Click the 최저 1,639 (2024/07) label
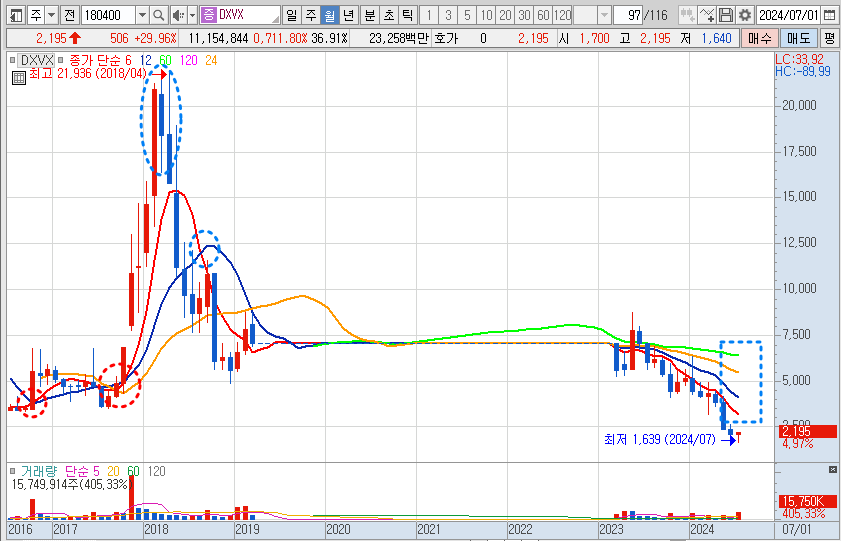 click(660, 440)
